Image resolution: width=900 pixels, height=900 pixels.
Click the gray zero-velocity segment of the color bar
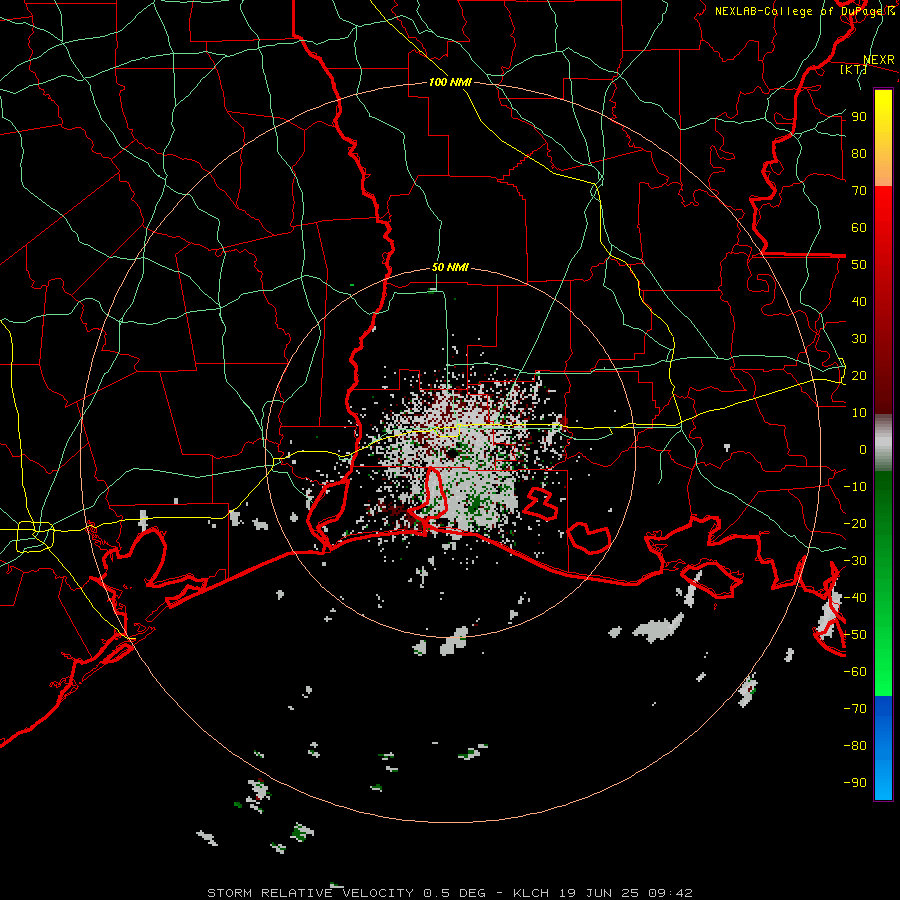[x=883, y=442]
